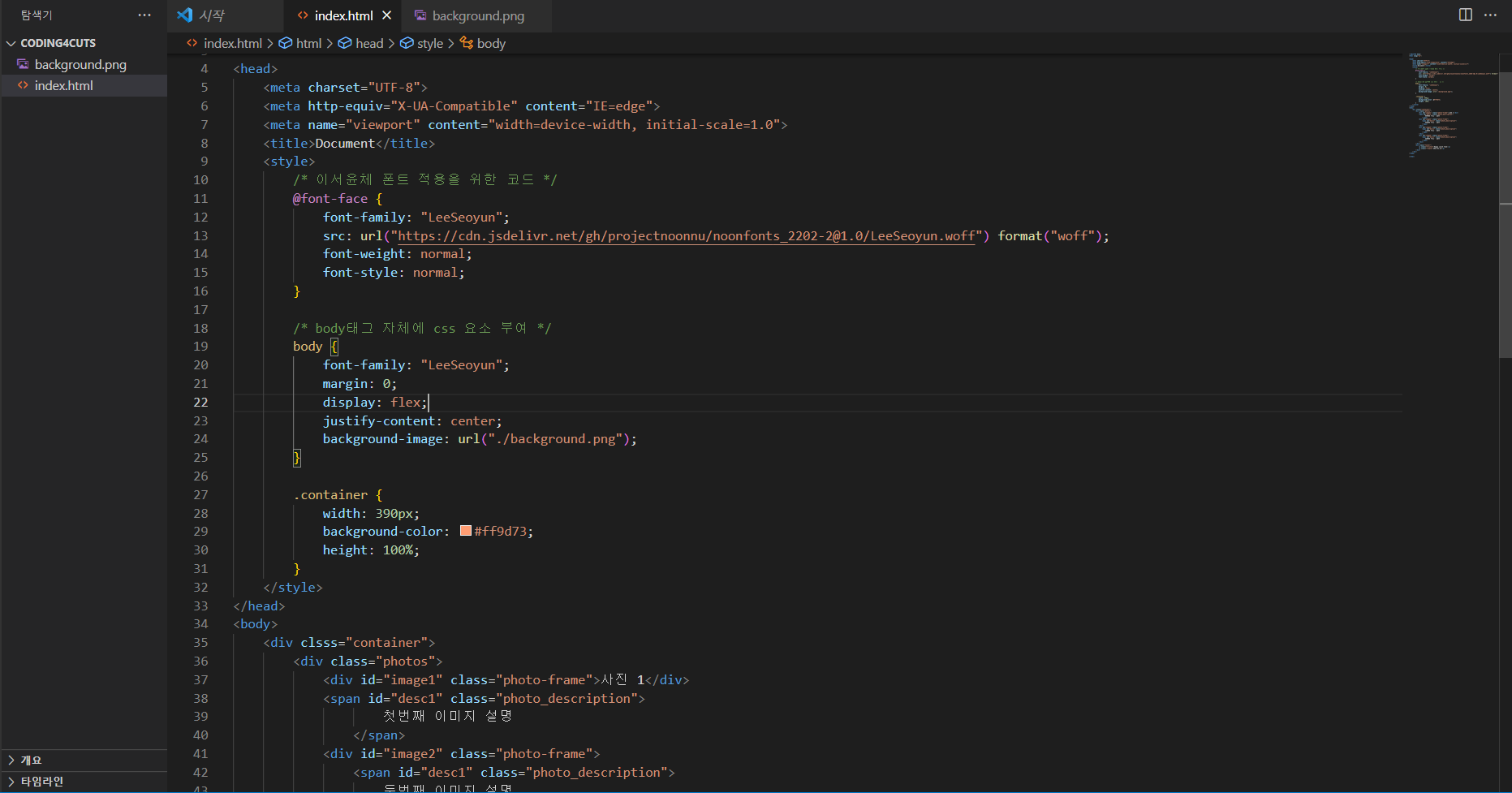Viewport: 1512px width, 793px height.
Task: Select the index.html editor tab
Action: [344, 15]
